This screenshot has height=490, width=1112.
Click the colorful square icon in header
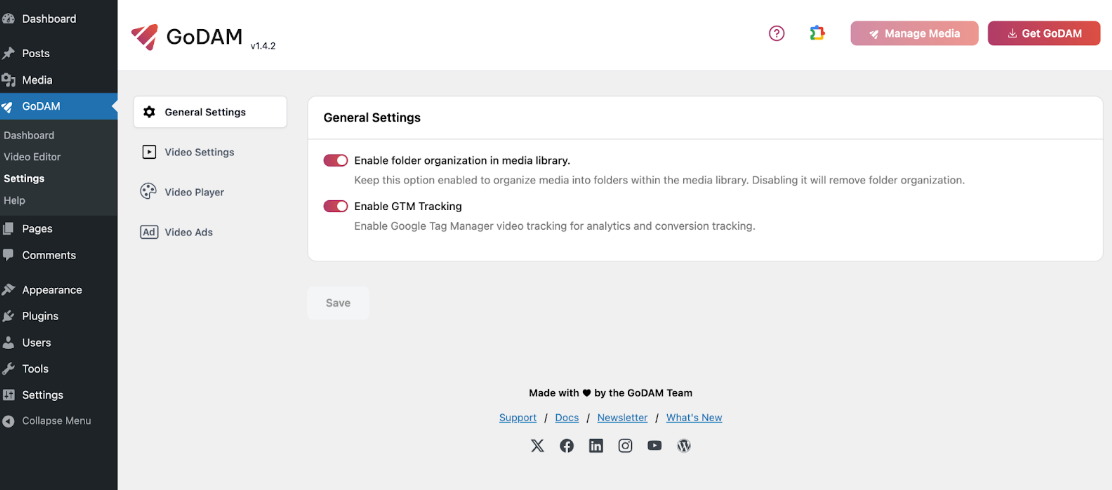click(x=817, y=33)
